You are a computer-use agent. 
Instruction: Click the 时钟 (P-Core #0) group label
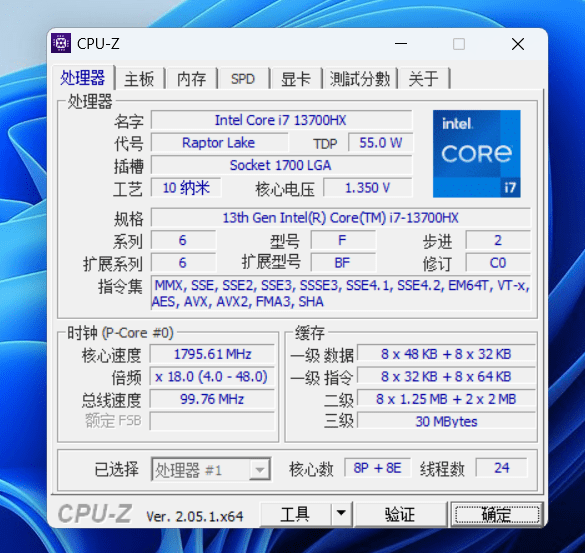120,333
